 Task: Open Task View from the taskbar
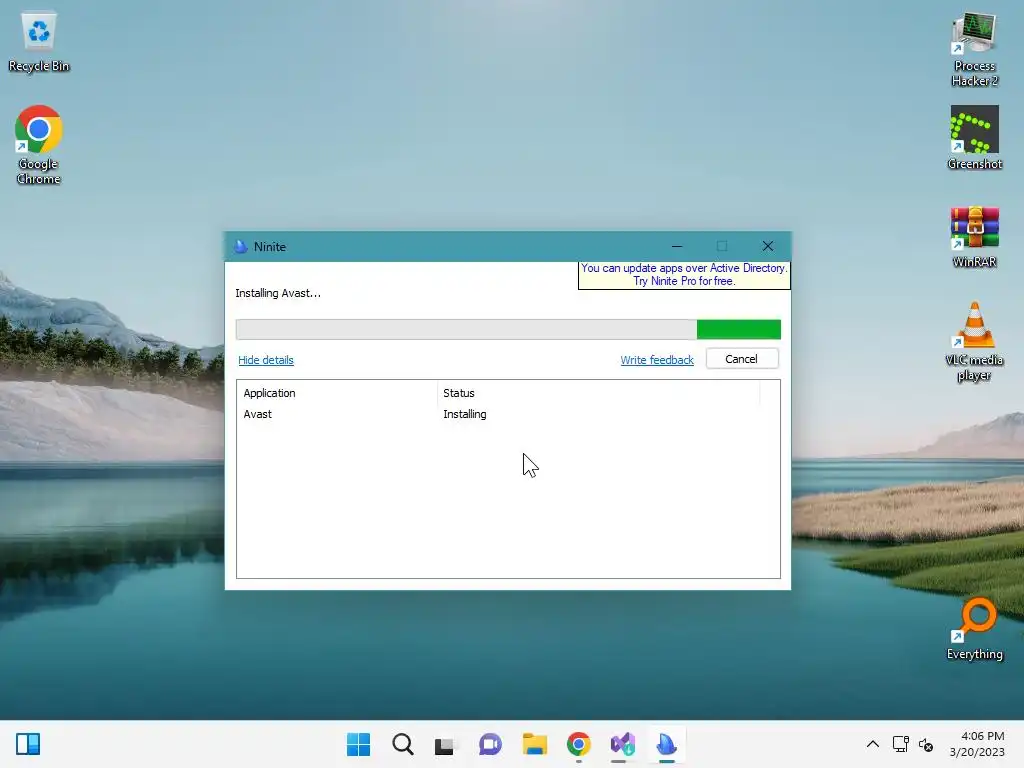pyautogui.click(x=445, y=744)
